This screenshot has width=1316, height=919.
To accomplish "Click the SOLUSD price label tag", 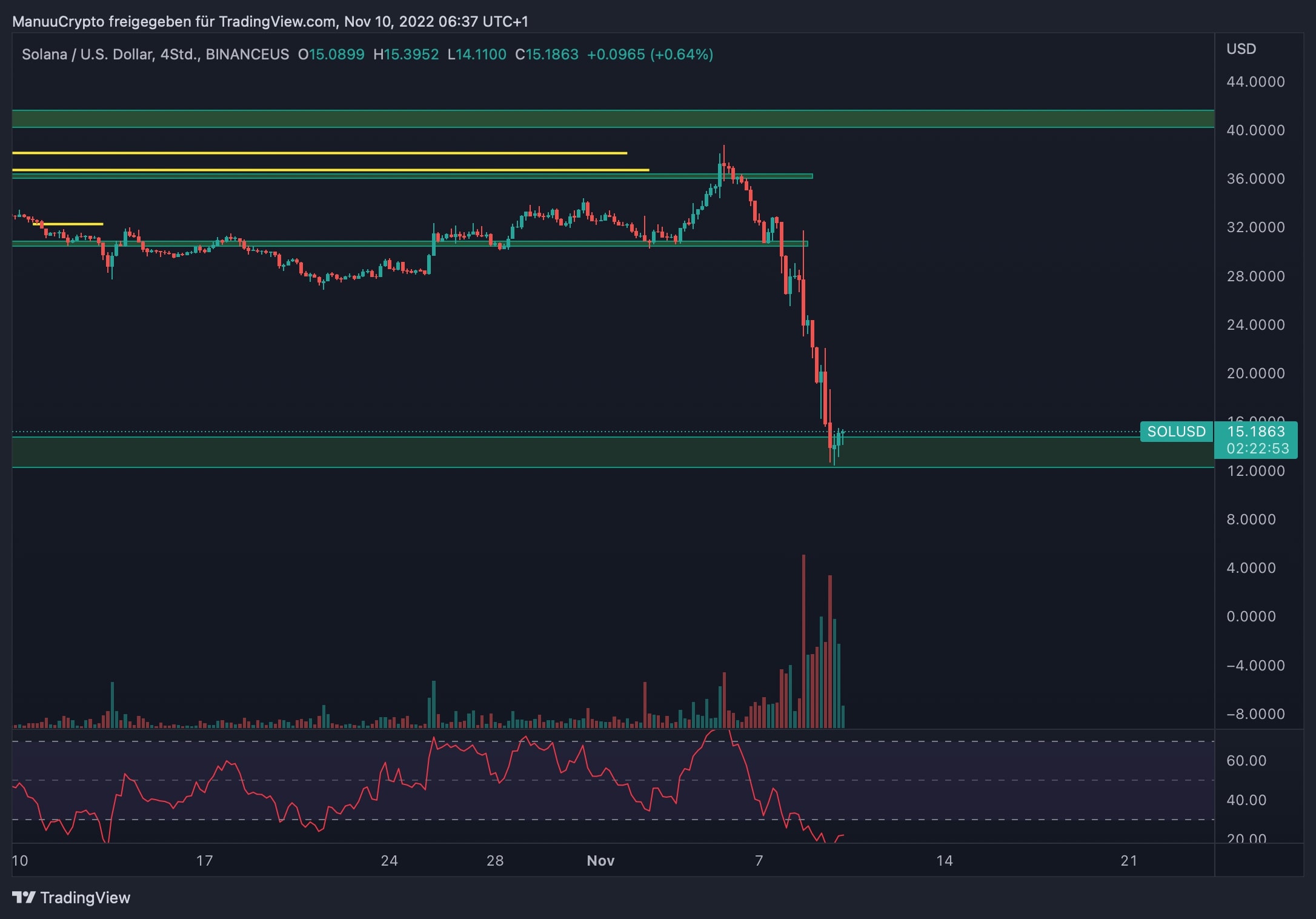I will [1176, 432].
